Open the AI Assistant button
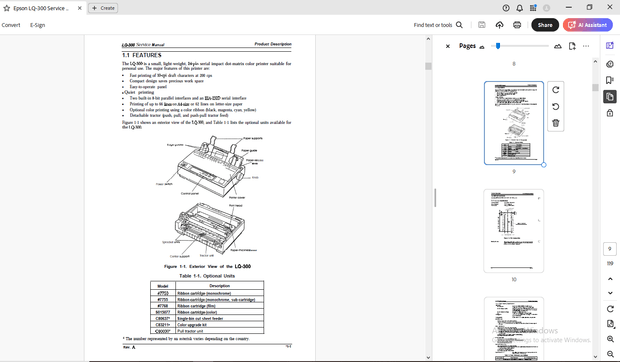 (588, 25)
